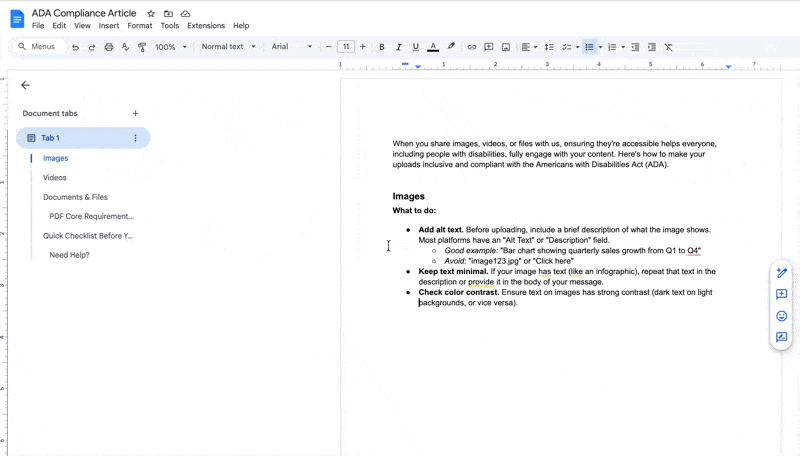Select the Paint format roller icon
This screenshot has width=800, height=456.
[x=142, y=47]
